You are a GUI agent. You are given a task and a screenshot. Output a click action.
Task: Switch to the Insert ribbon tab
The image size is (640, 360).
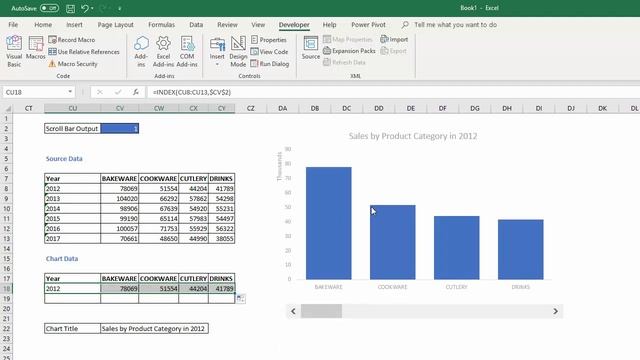[74, 24]
